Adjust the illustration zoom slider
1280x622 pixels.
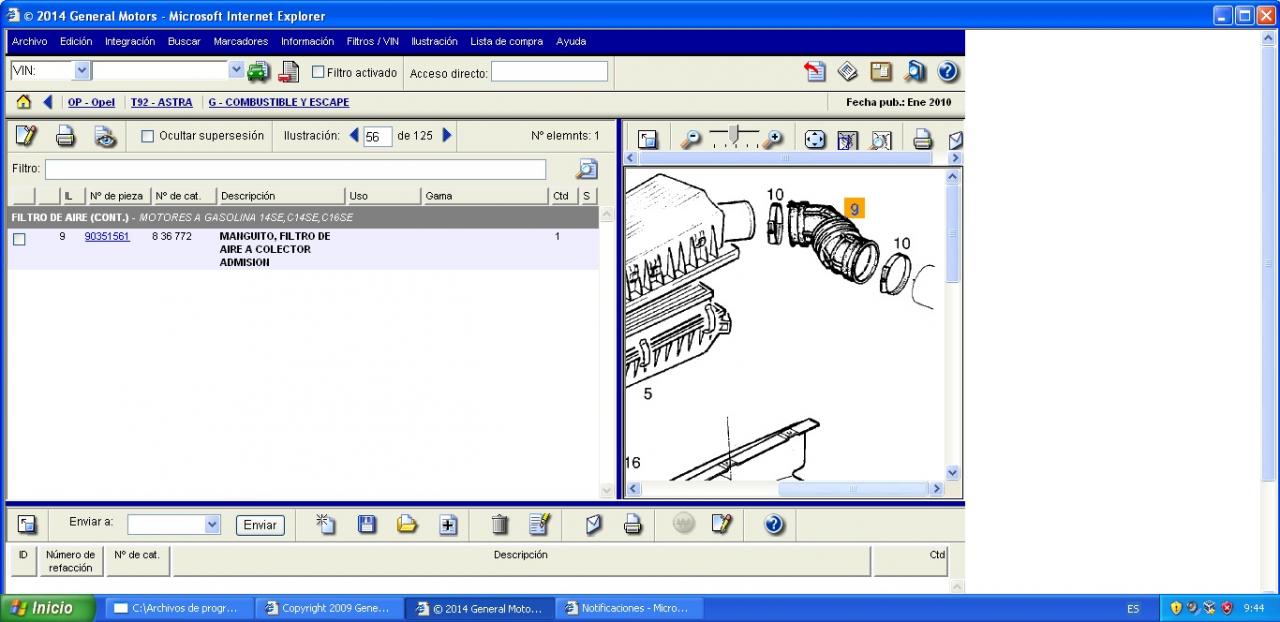click(734, 134)
